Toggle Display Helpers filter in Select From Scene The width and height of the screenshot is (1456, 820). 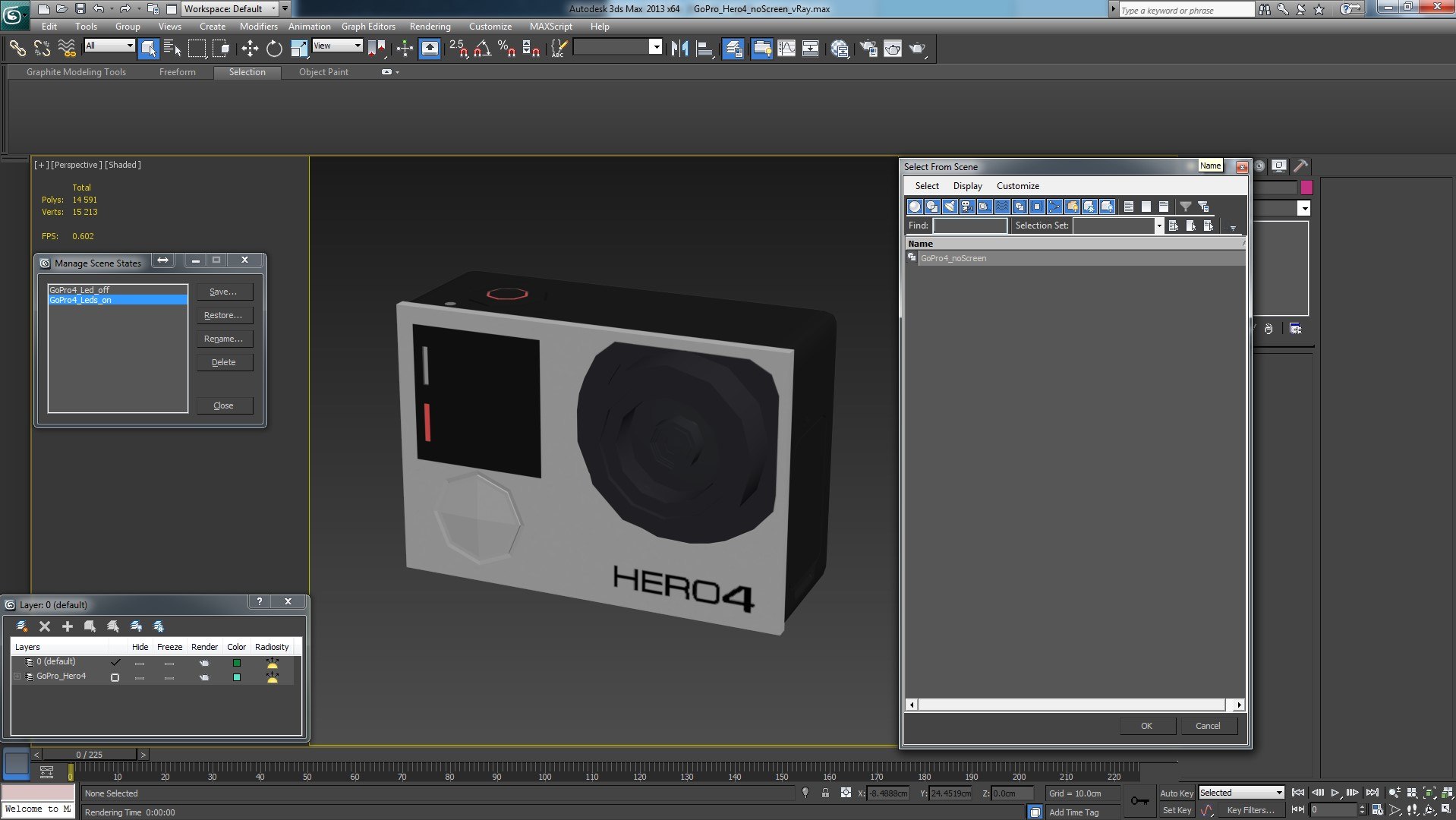[985, 207]
